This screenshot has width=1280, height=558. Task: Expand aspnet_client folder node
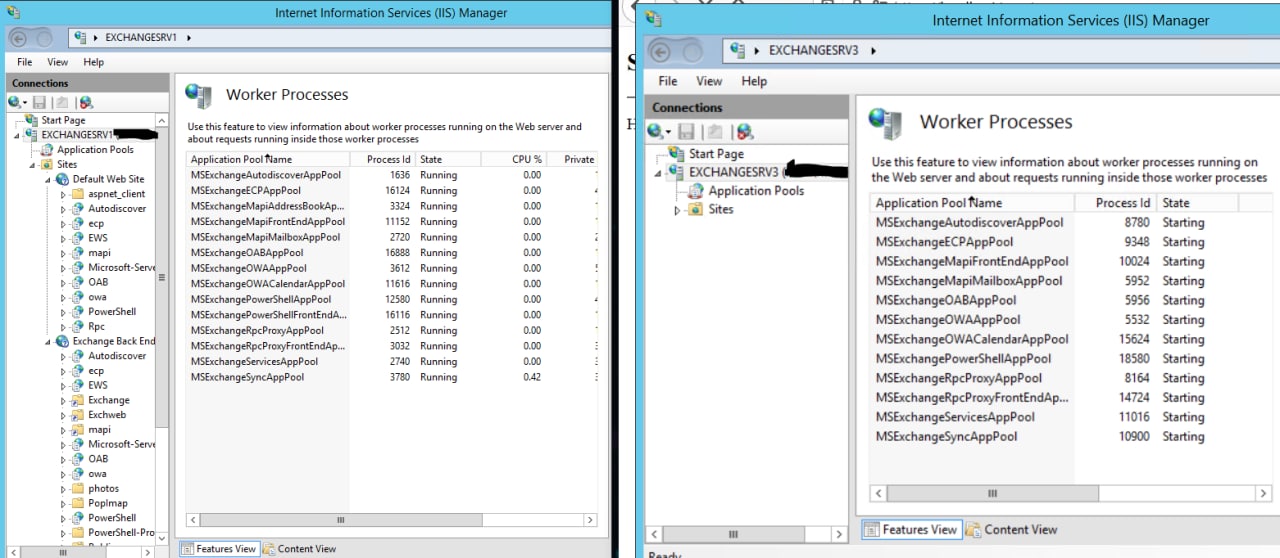tap(64, 194)
